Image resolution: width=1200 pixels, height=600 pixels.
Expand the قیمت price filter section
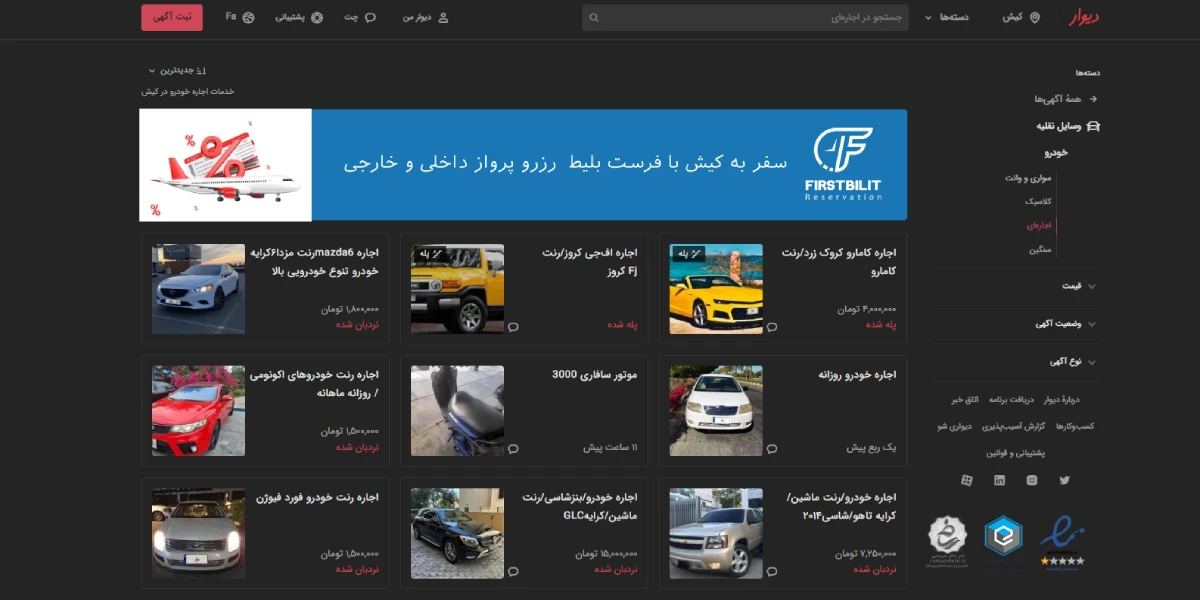pyautogui.click(x=1077, y=286)
